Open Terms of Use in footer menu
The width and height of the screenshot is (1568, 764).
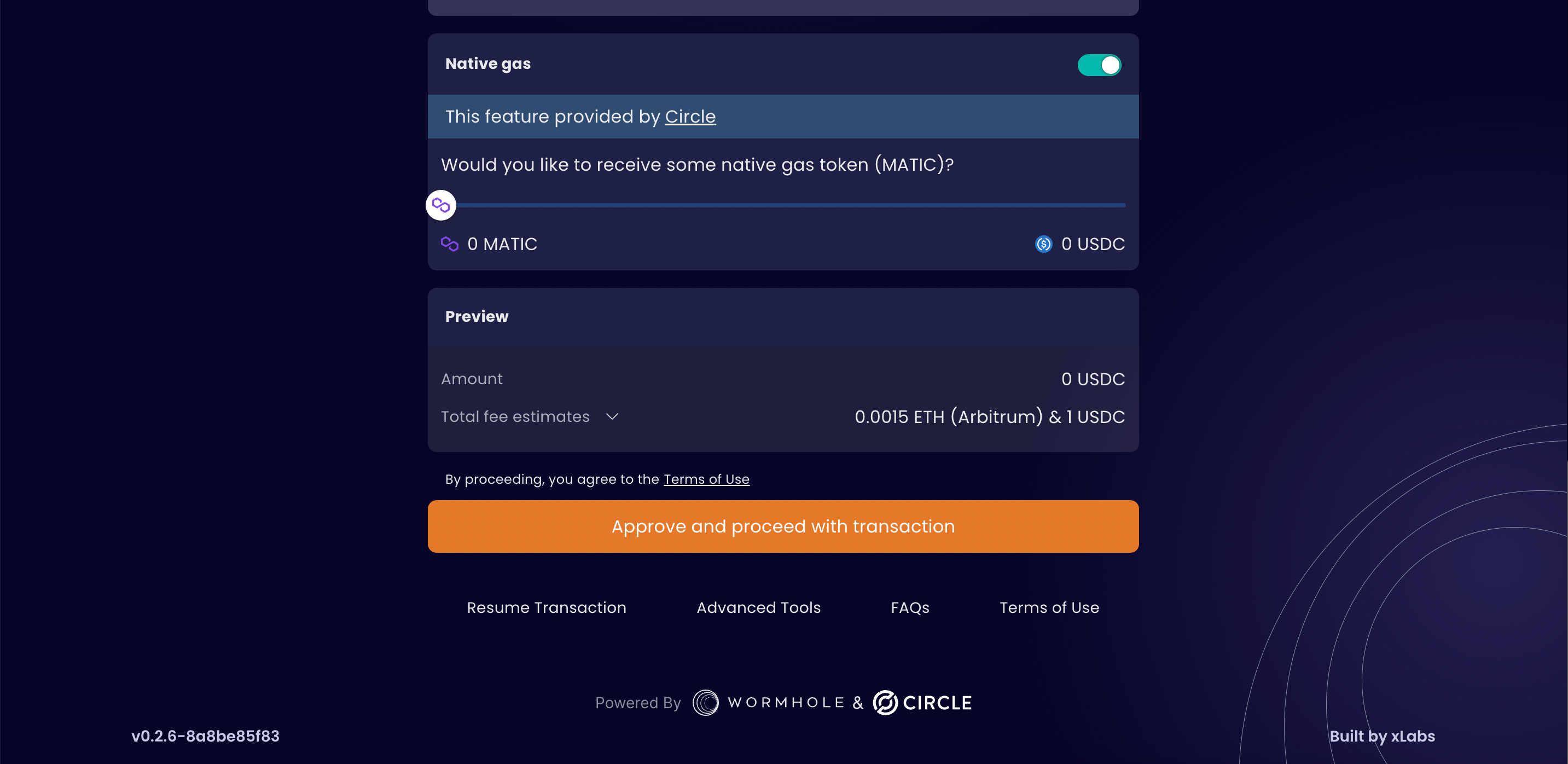click(x=1049, y=607)
